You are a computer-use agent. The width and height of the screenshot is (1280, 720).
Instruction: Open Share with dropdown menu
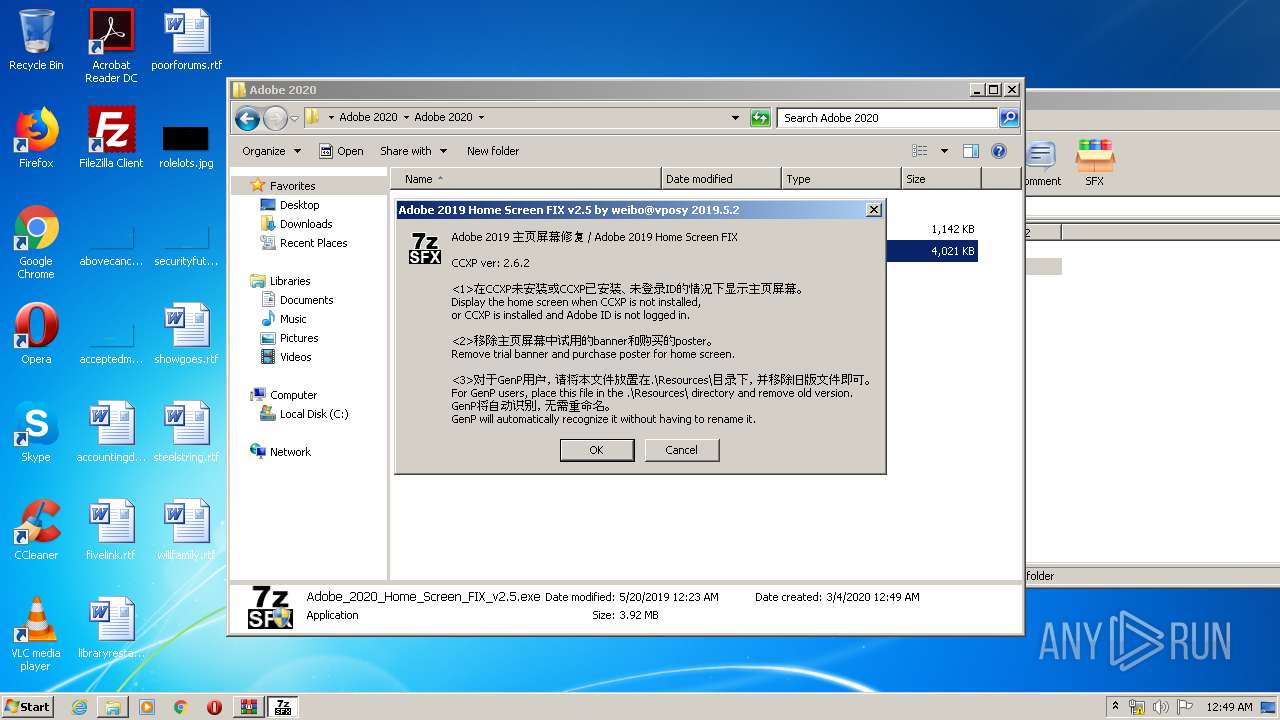pos(413,151)
